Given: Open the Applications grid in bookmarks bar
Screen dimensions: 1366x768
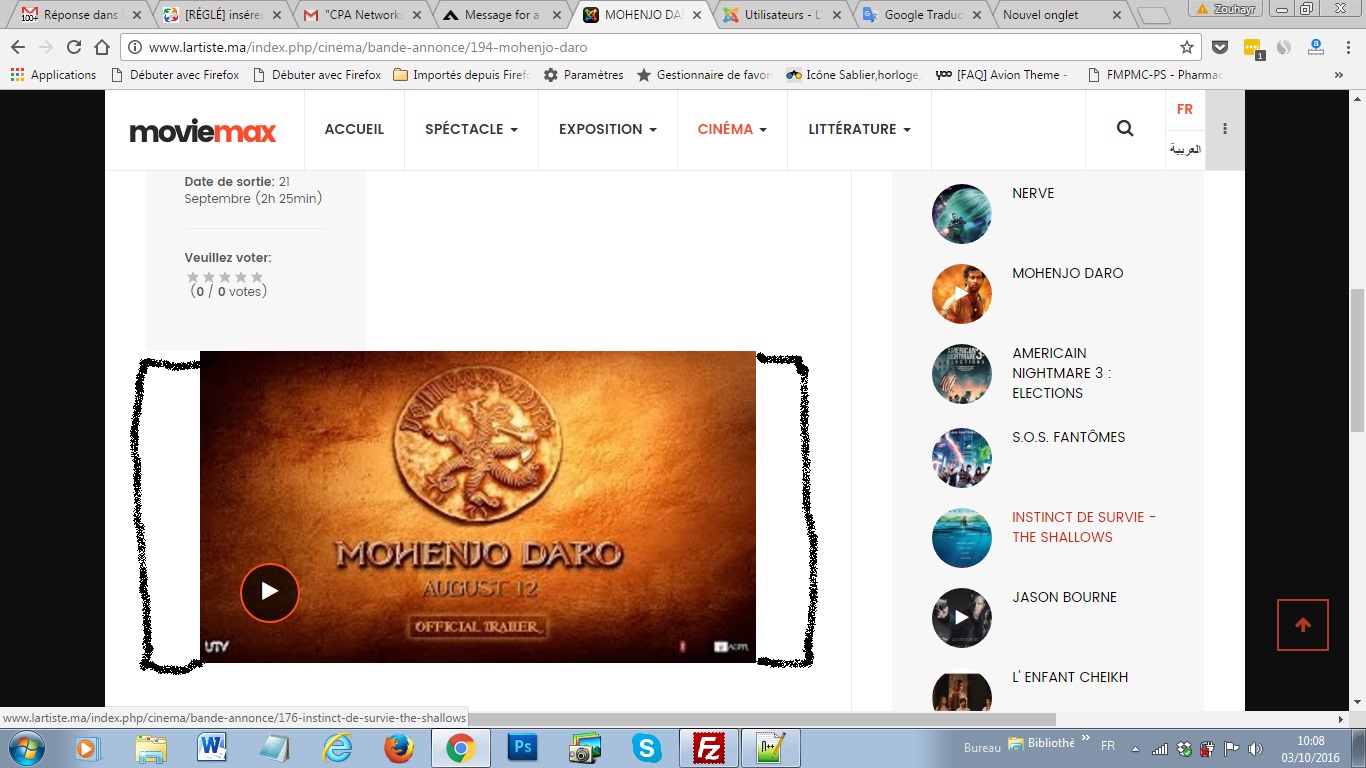Looking at the screenshot, I should coord(53,75).
